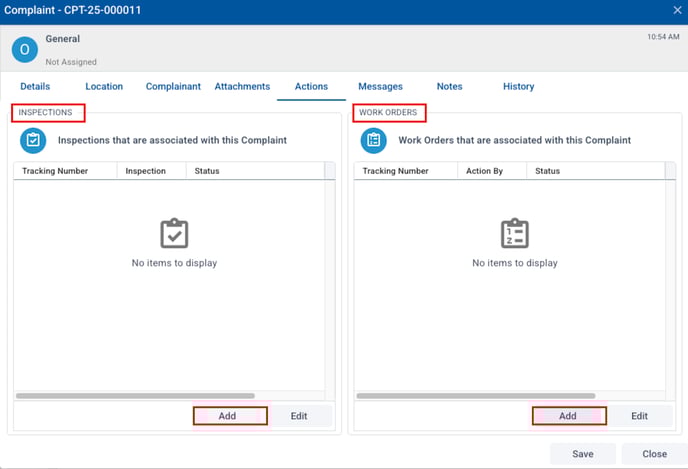
Task: Click the empty inspections clipboard placeholder icon
Action: [174, 234]
